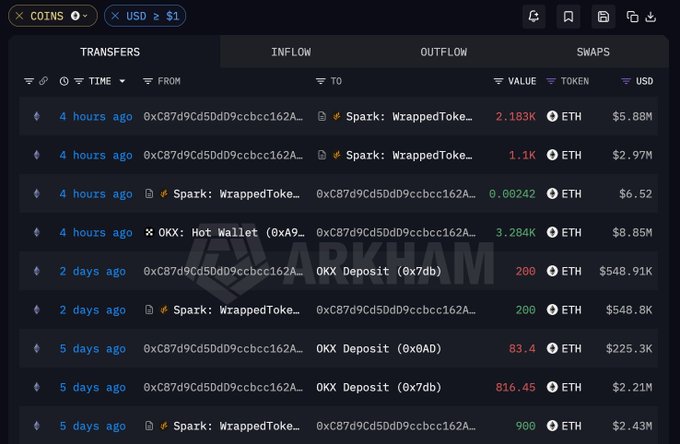
Task: Open the VALUE column filter
Action: click(498, 81)
